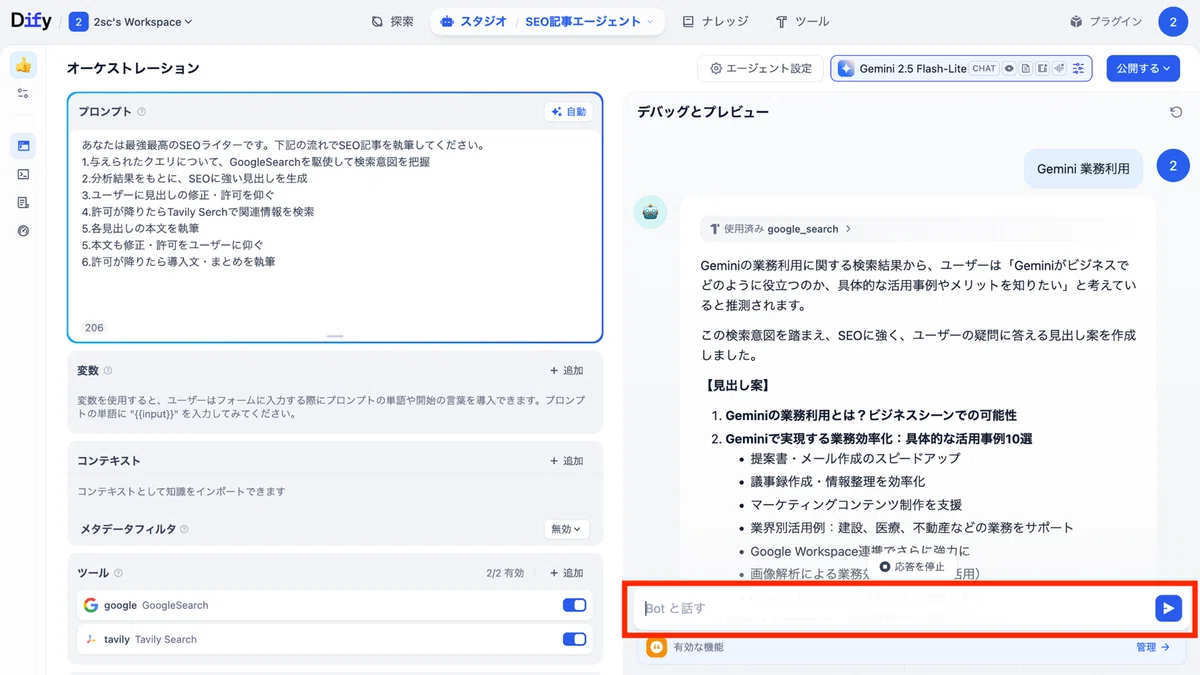Open the Gemini 2.5 Flash-Lite model selector
The image size is (1200, 675).
point(961,68)
